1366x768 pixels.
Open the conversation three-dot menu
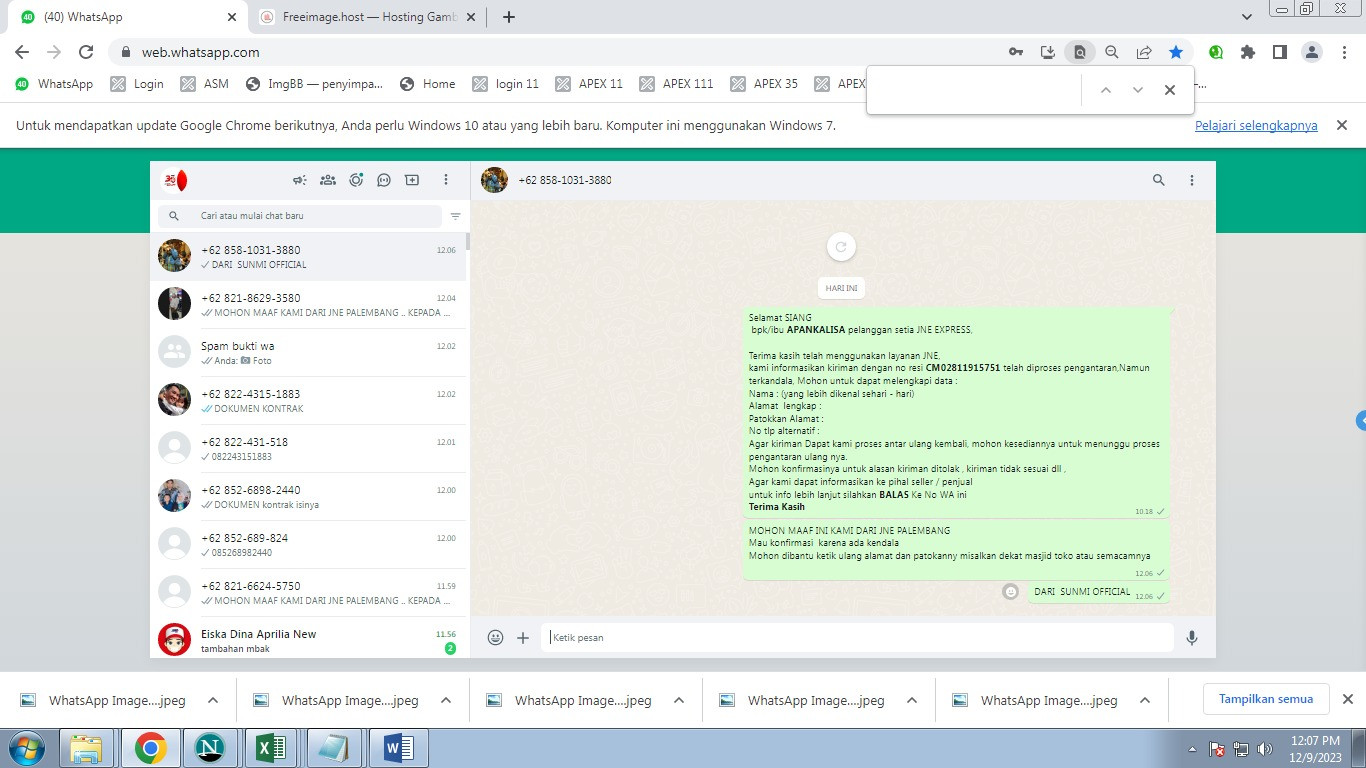tap(1192, 180)
